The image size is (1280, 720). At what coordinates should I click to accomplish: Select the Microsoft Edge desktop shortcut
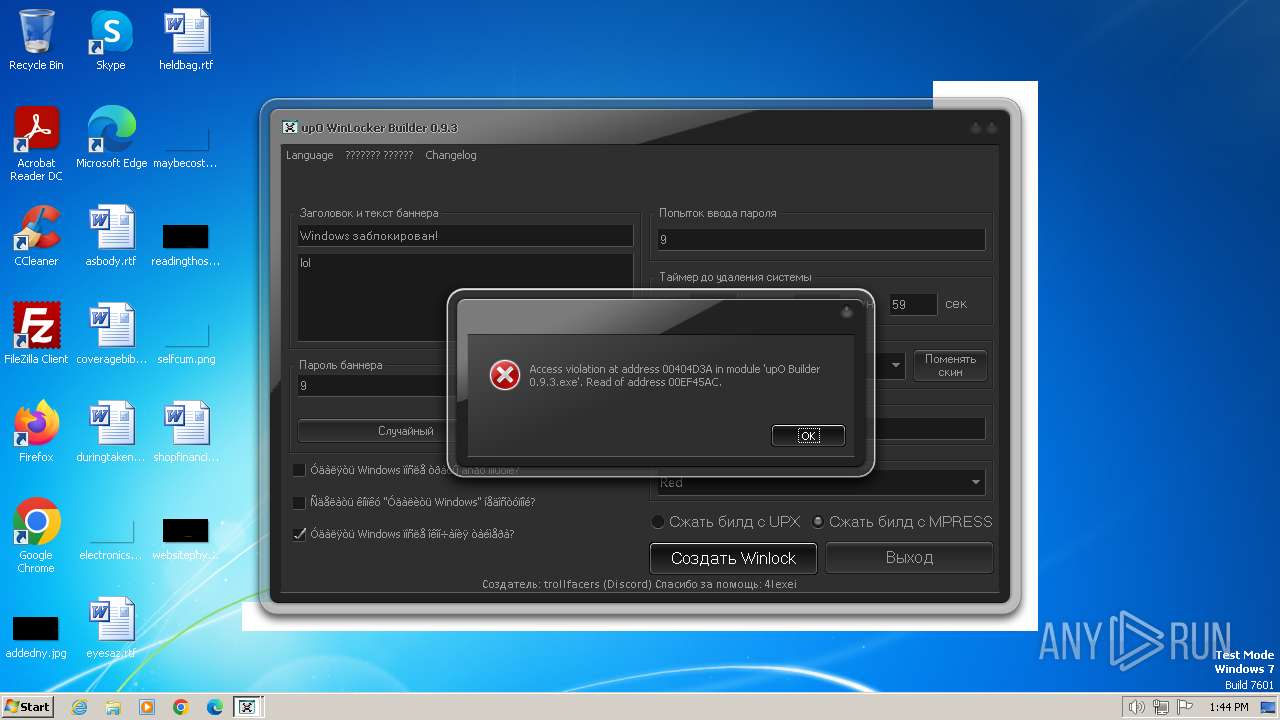tap(111, 138)
